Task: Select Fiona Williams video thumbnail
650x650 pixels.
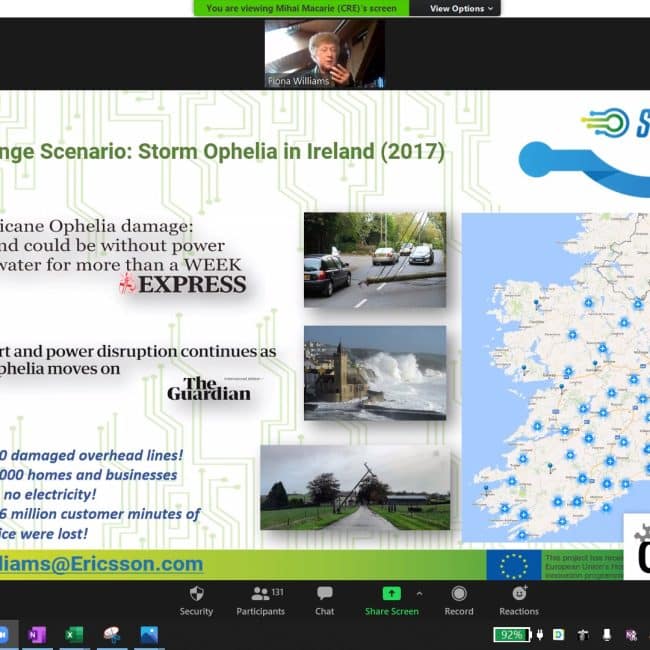Action: click(325, 54)
